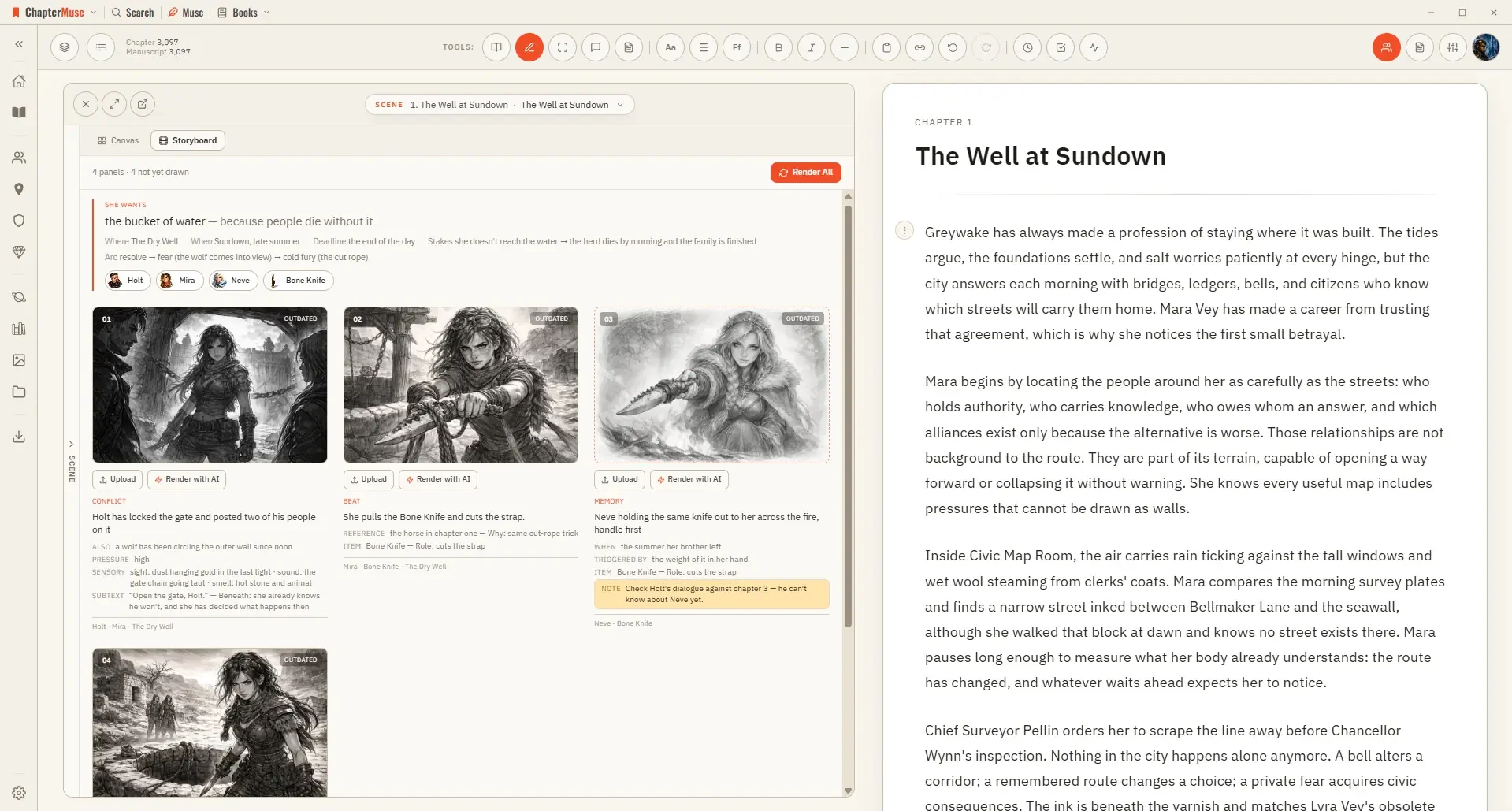Open Search in the top bar
The width and height of the screenshot is (1512, 811).
[x=133, y=13]
